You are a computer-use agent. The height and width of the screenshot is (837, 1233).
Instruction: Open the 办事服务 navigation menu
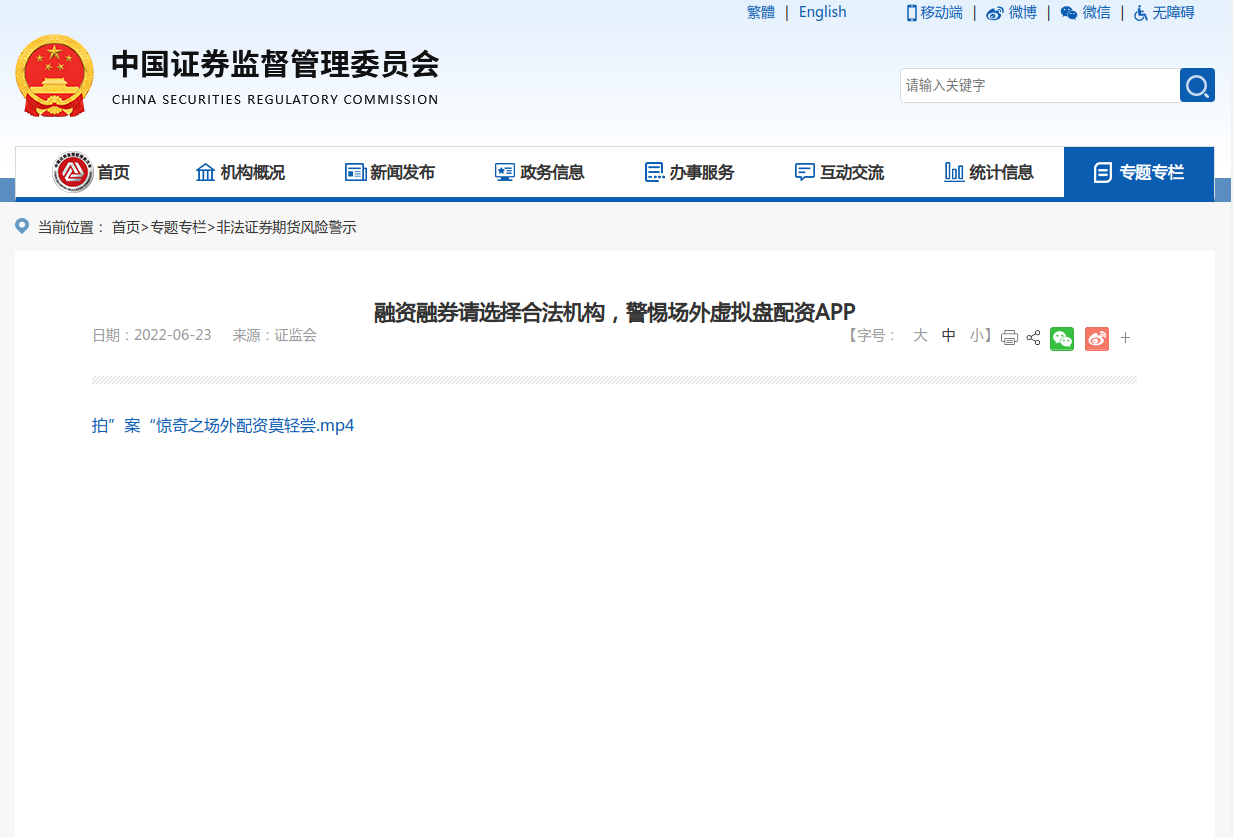[x=690, y=172]
